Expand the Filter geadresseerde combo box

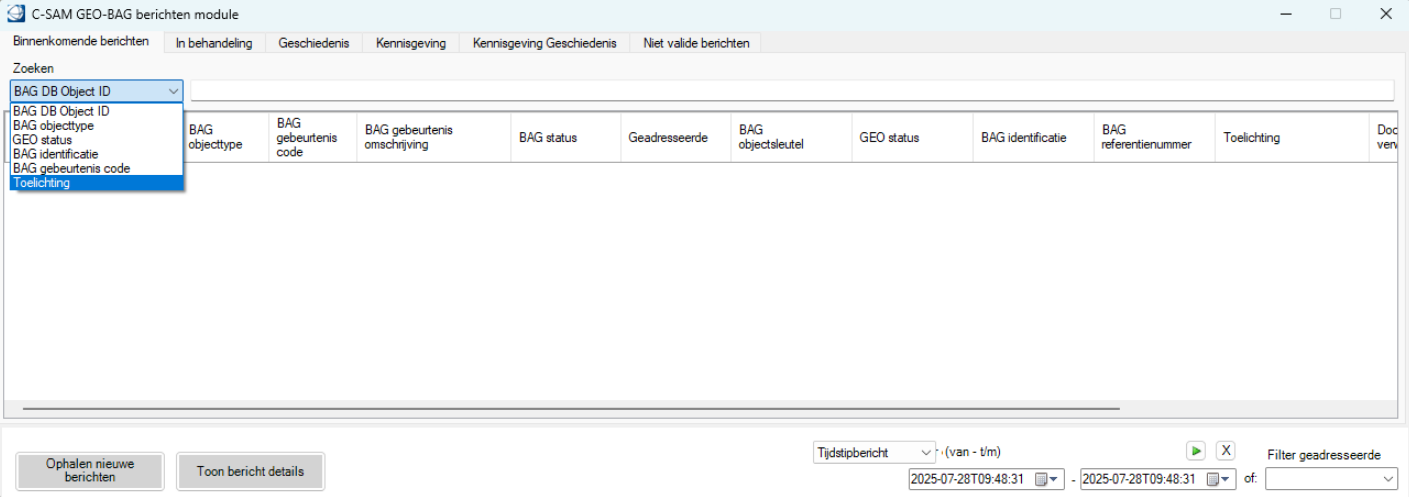click(x=1387, y=479)
